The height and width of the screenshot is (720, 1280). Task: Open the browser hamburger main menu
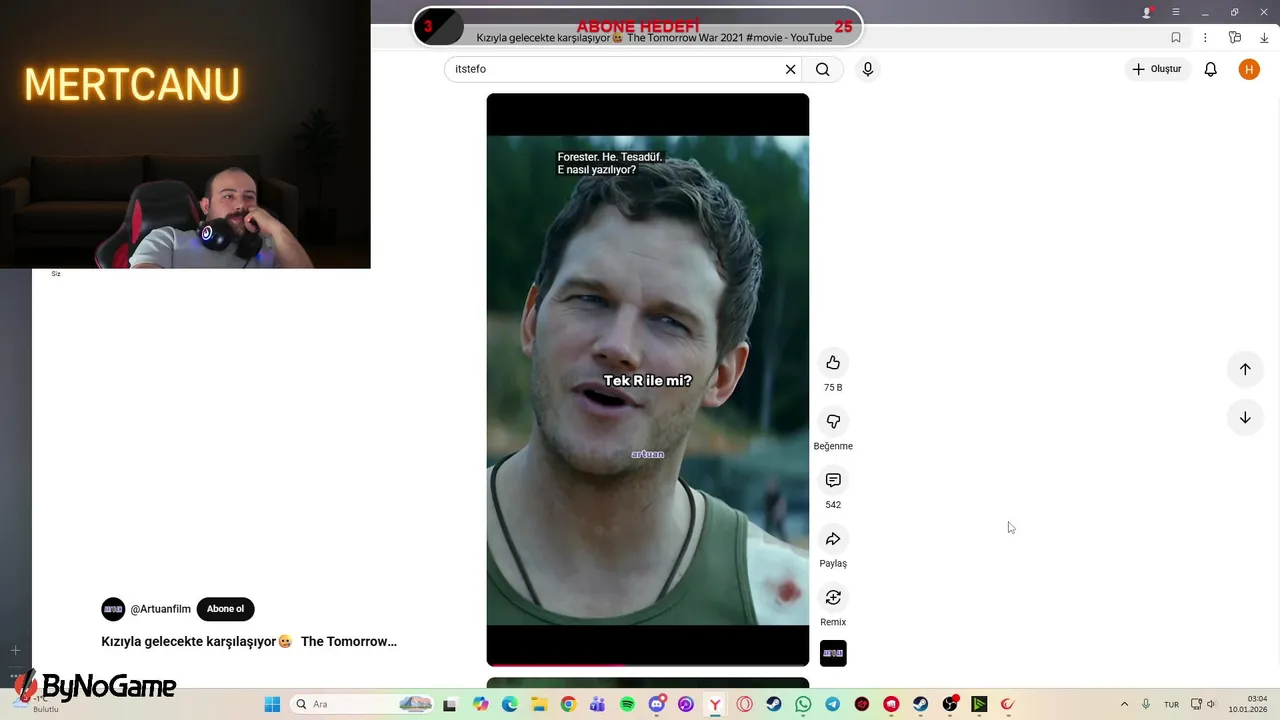[x=1176, y=12]
